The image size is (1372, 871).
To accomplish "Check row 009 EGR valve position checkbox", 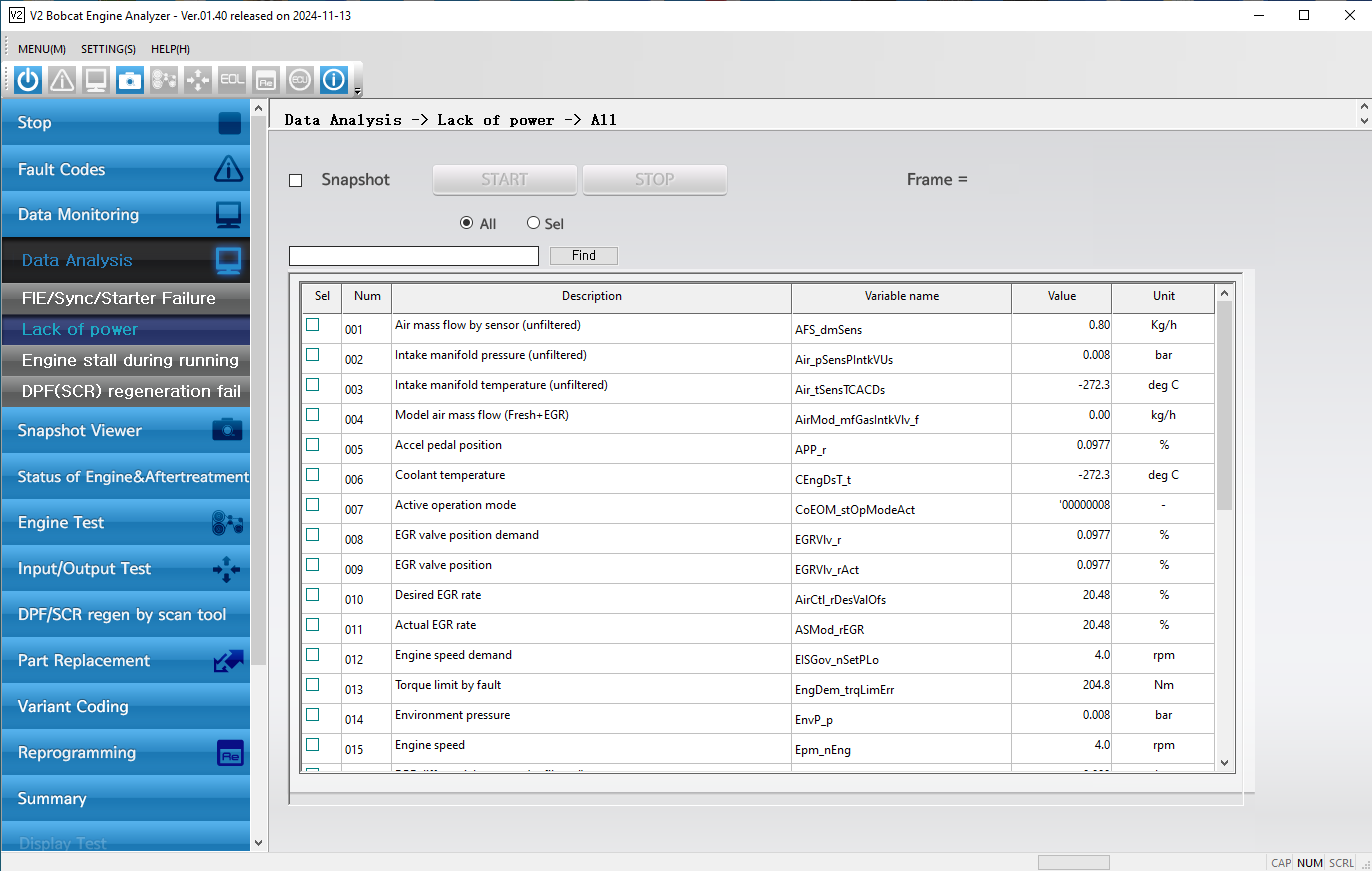I will point(313,565).
